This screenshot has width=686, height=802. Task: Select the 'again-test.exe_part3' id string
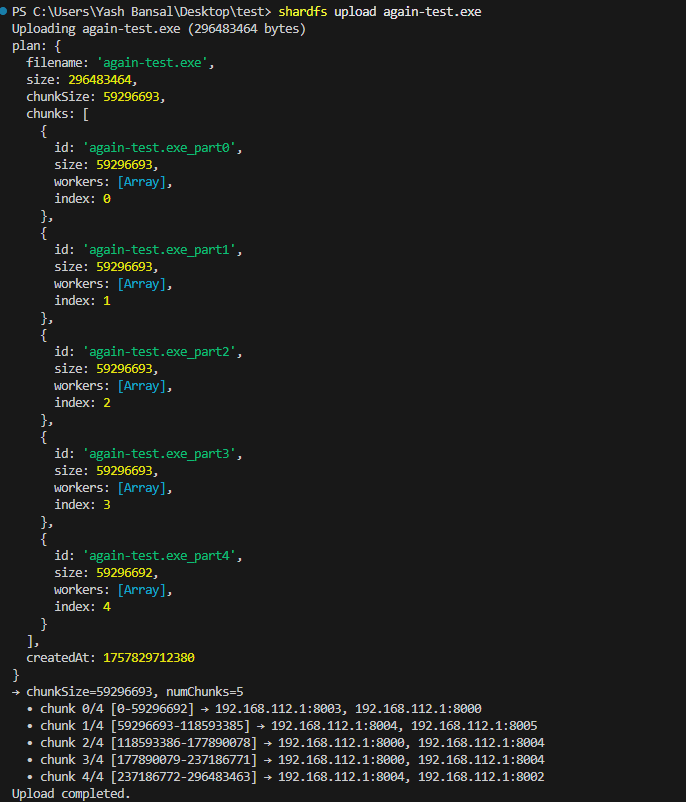162,454
